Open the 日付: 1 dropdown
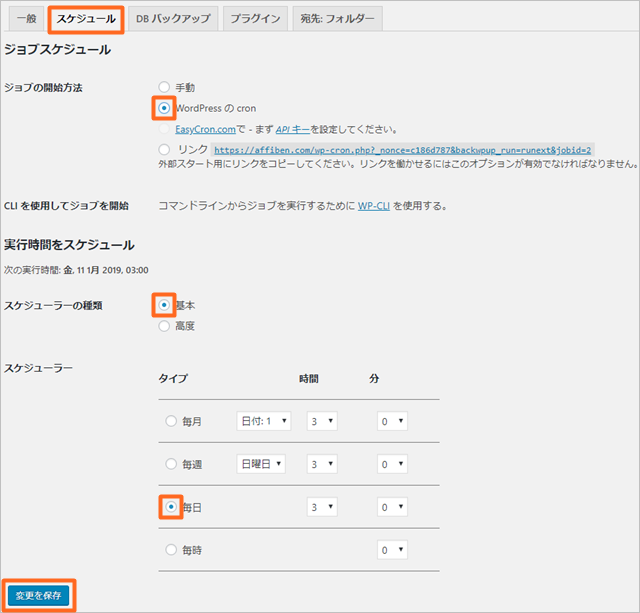This screenshot has width=640, height=613. click(263, 422)
